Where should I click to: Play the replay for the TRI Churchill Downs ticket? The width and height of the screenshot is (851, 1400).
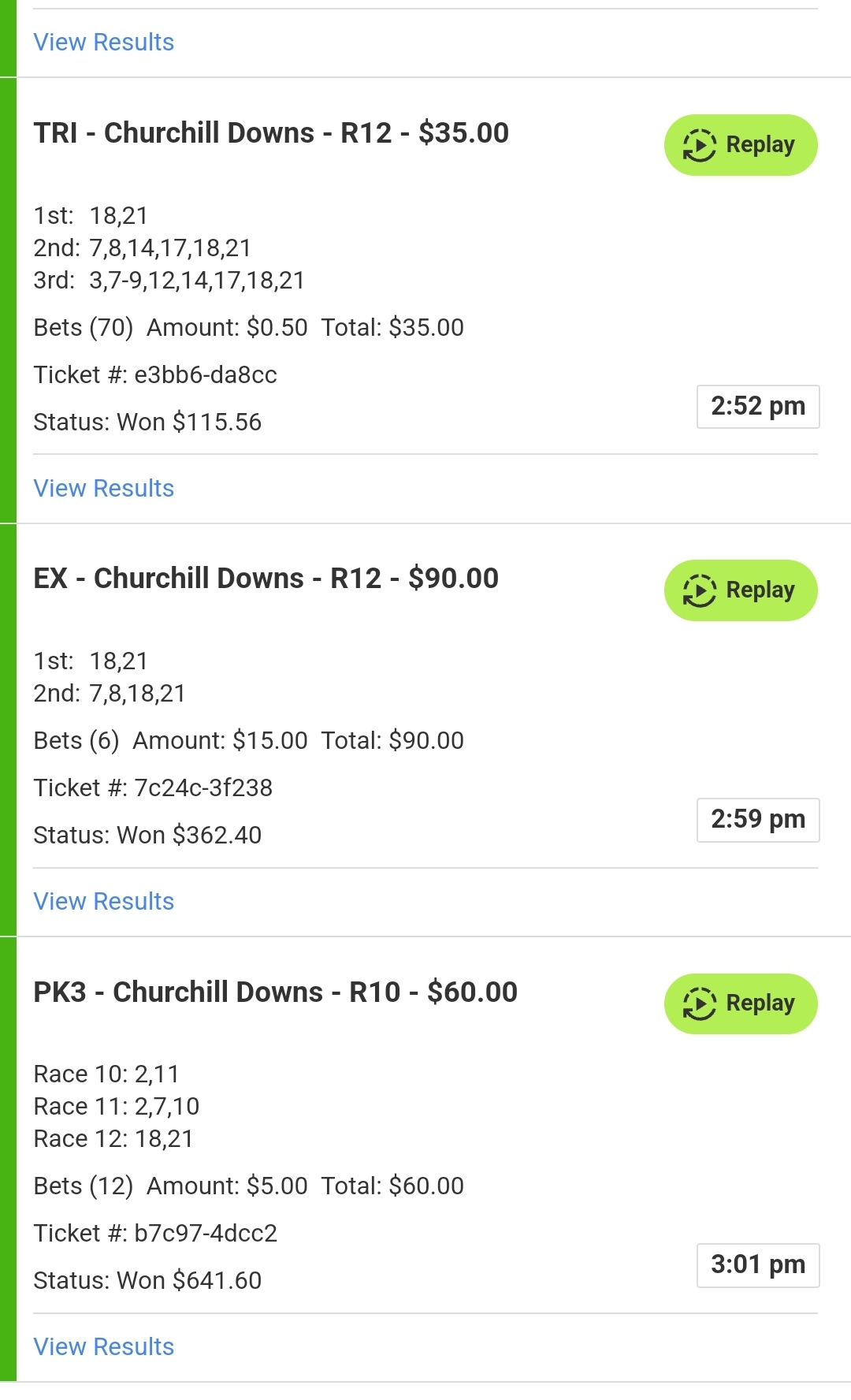(x=741, y=145)
